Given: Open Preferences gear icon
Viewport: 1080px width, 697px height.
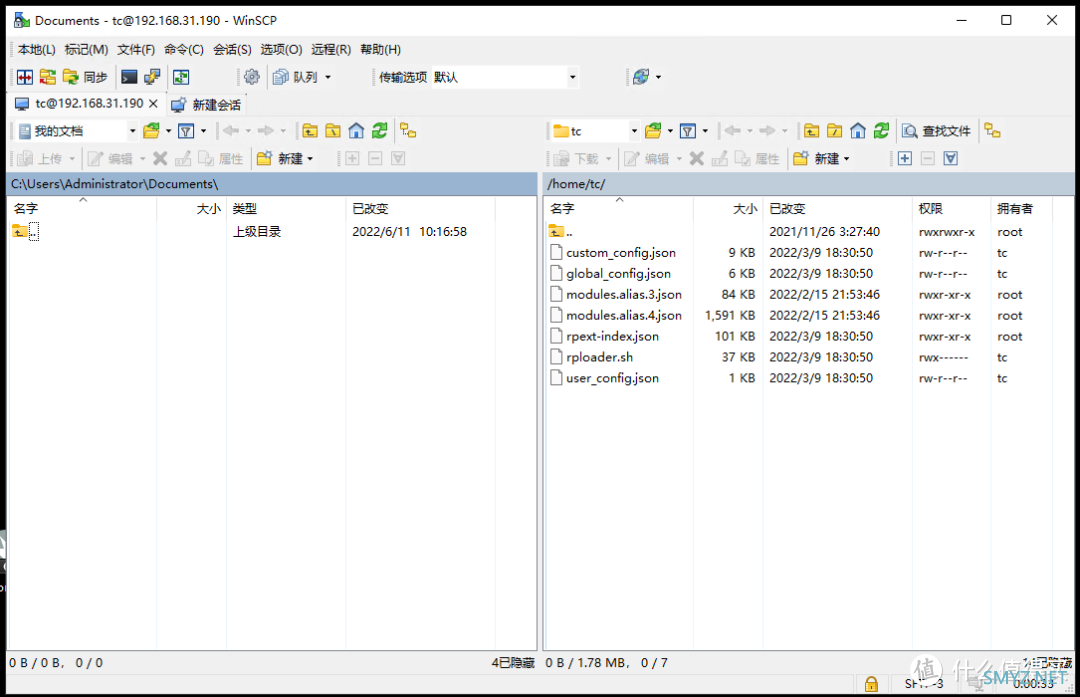Looking at the screenshot, I should (x=251, y=77).
